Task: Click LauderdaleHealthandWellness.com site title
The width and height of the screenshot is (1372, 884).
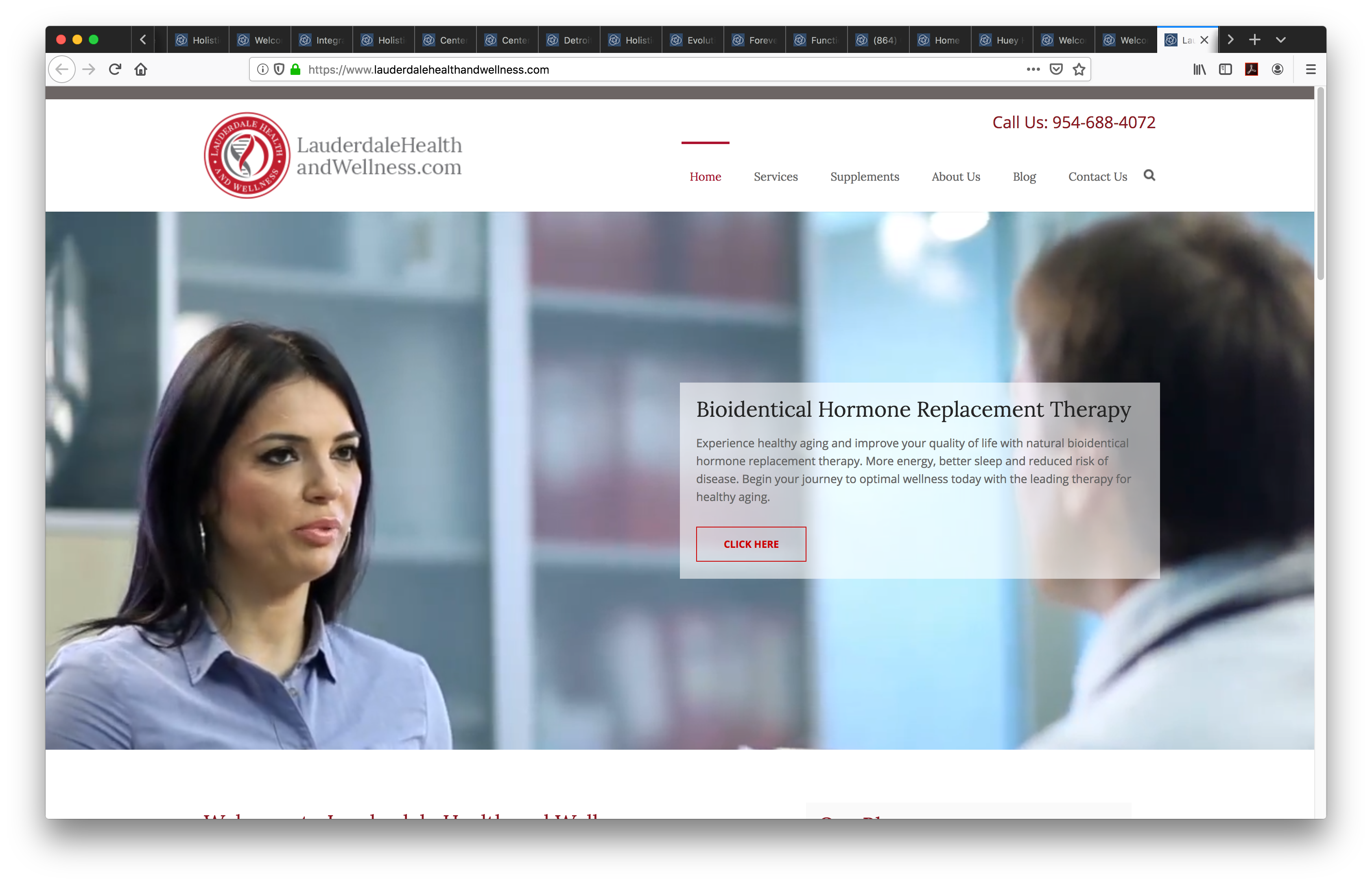Action: (379, 155)
